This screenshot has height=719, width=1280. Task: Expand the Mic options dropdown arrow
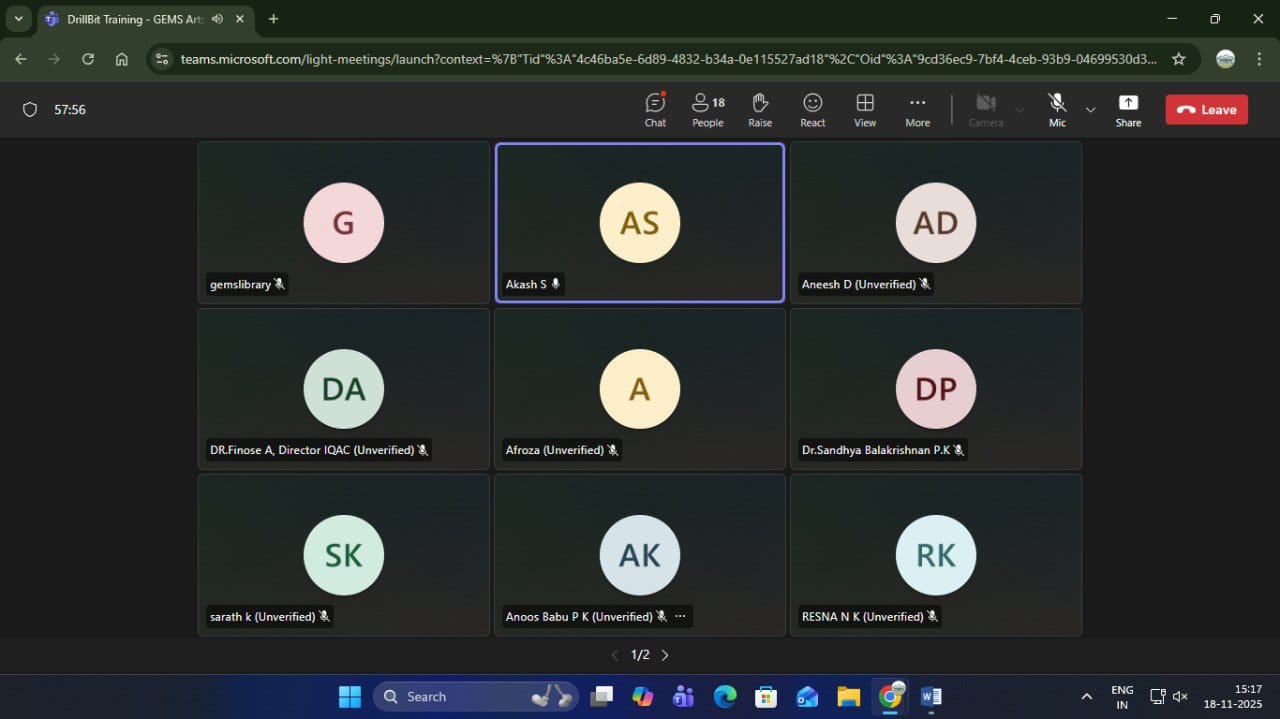(x=1090, y=110)
